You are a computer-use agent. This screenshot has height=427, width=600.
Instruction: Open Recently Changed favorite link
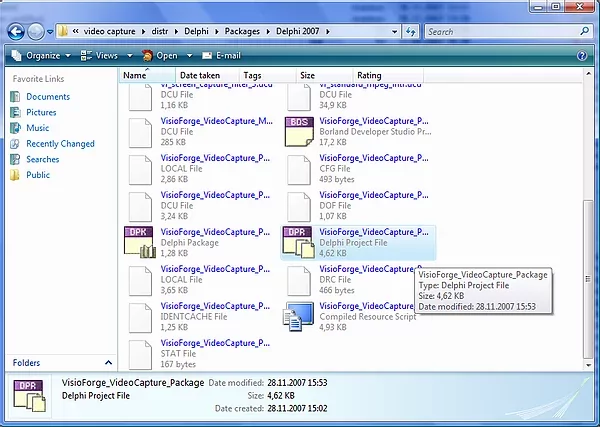[60, 144]
